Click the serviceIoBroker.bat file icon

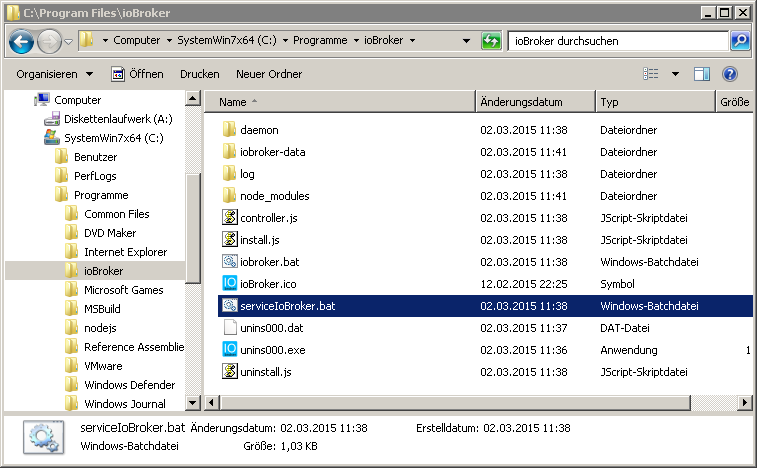pyautogui.click(x=230, y=306)
